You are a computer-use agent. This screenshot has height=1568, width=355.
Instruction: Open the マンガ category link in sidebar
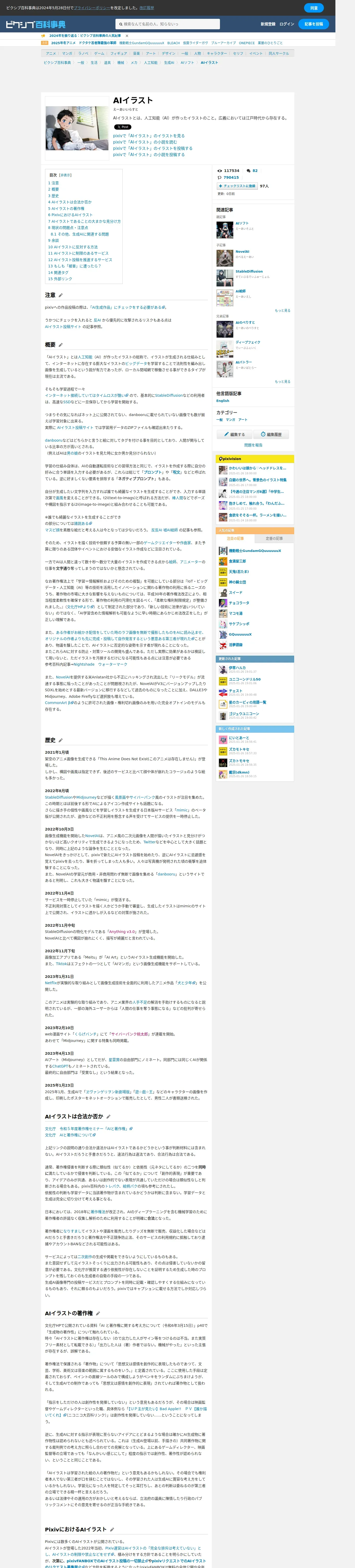(230, 420)
